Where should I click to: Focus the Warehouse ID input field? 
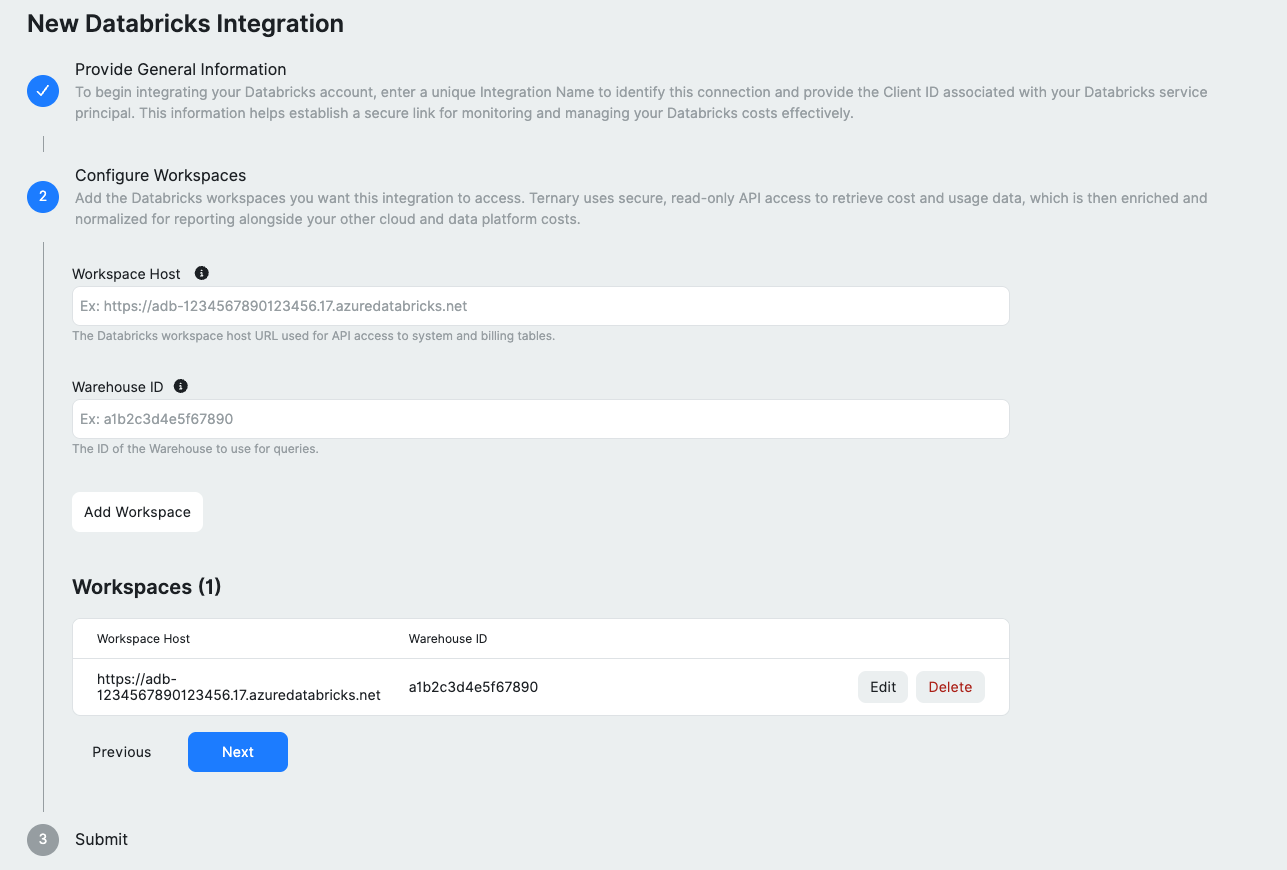click(540, 419)
